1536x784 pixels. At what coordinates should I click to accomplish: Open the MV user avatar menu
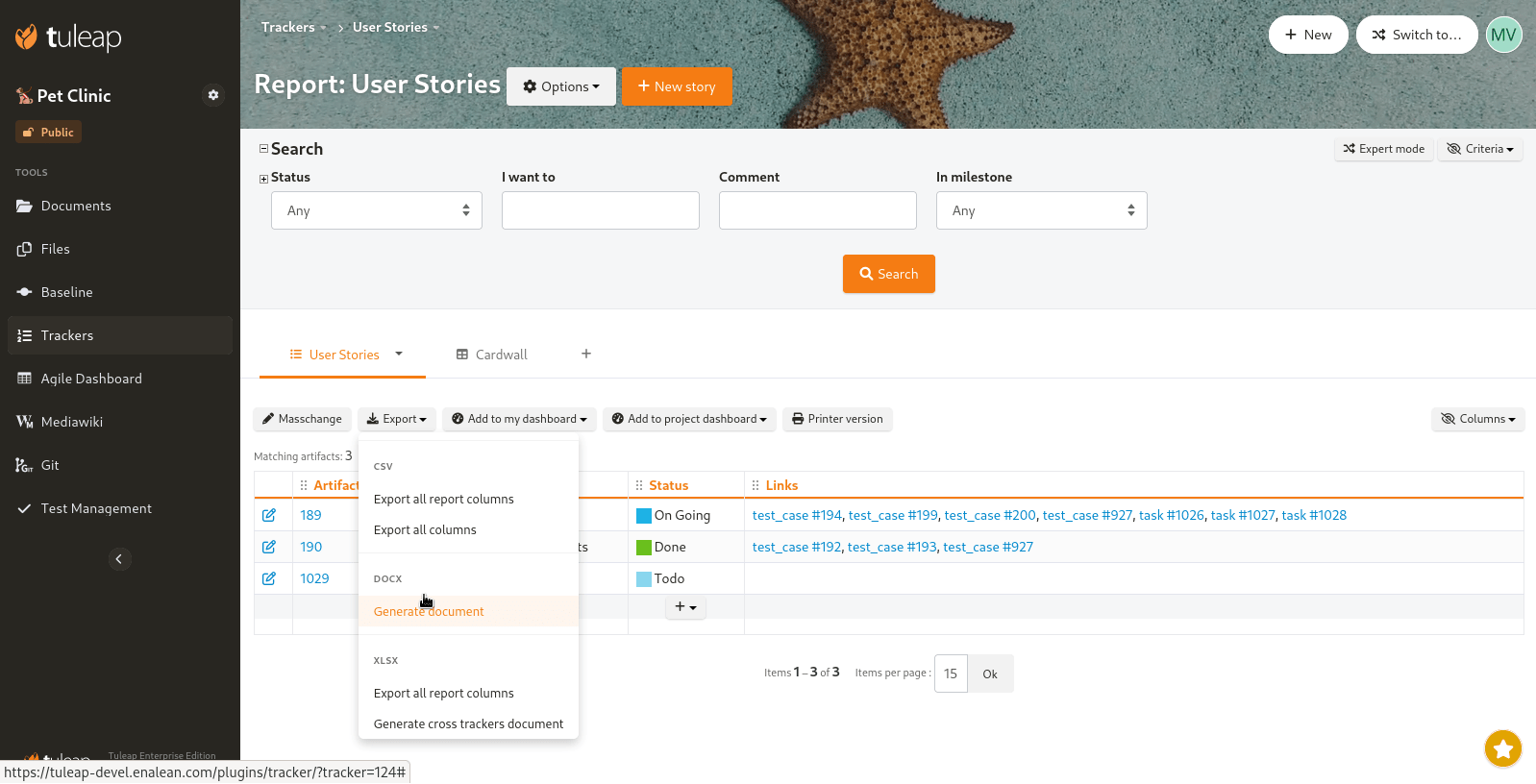pyautogui.click(x=1503, y=35)
